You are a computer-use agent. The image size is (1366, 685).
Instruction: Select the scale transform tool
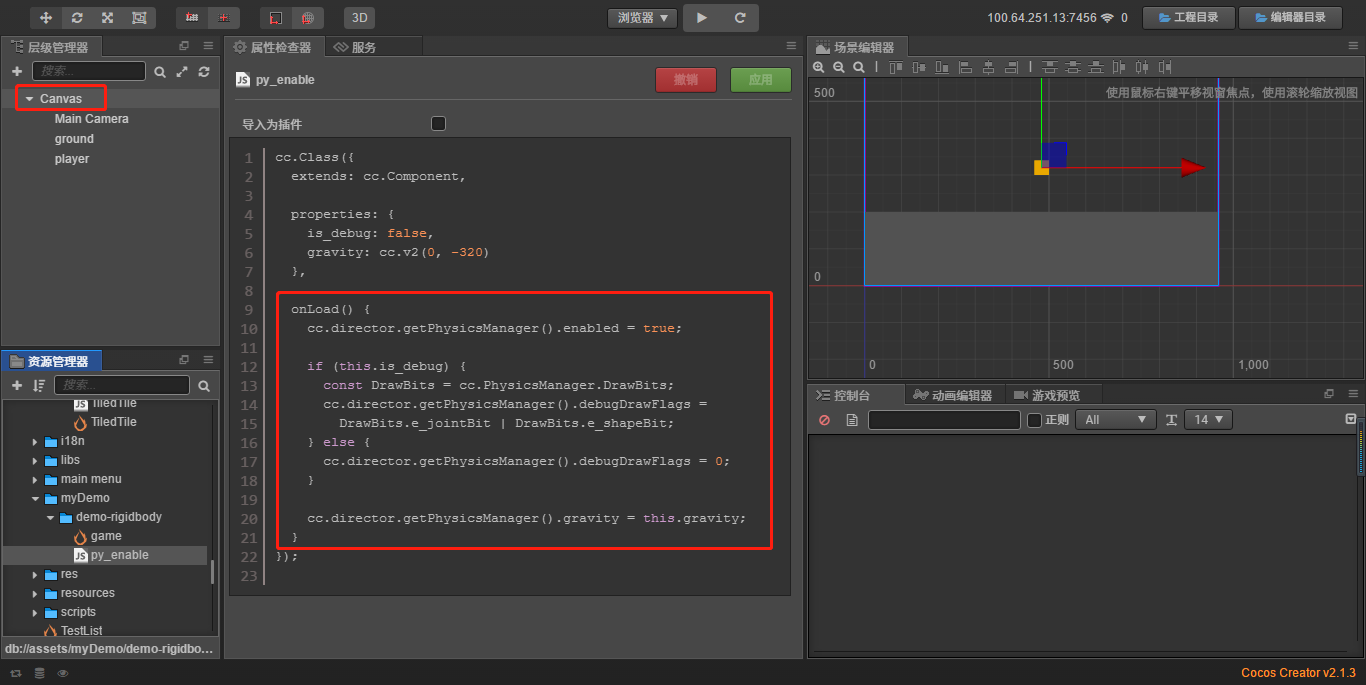point(107,18)
